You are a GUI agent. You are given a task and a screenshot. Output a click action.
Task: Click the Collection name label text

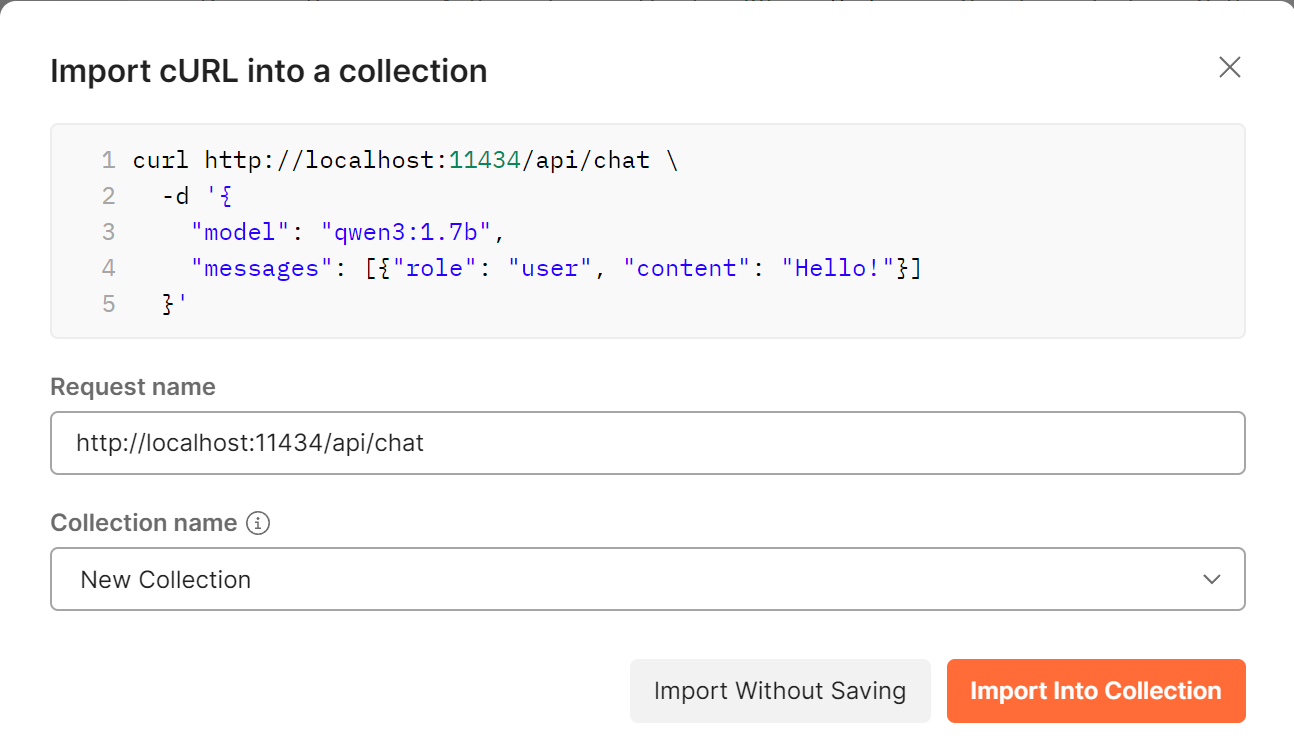coord(144,523)
